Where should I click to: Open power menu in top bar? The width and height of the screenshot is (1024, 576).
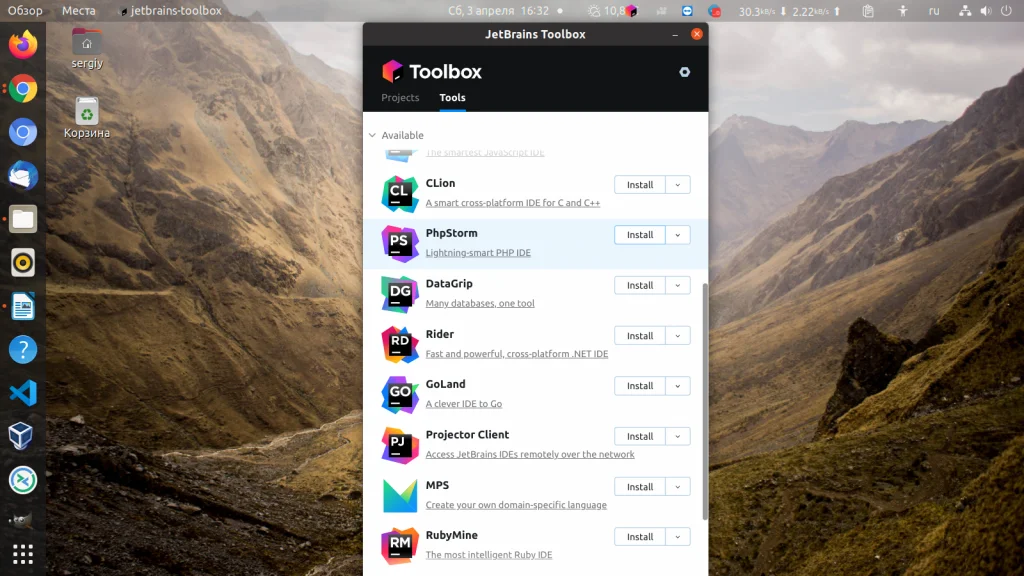click(x=1006, y=10)
